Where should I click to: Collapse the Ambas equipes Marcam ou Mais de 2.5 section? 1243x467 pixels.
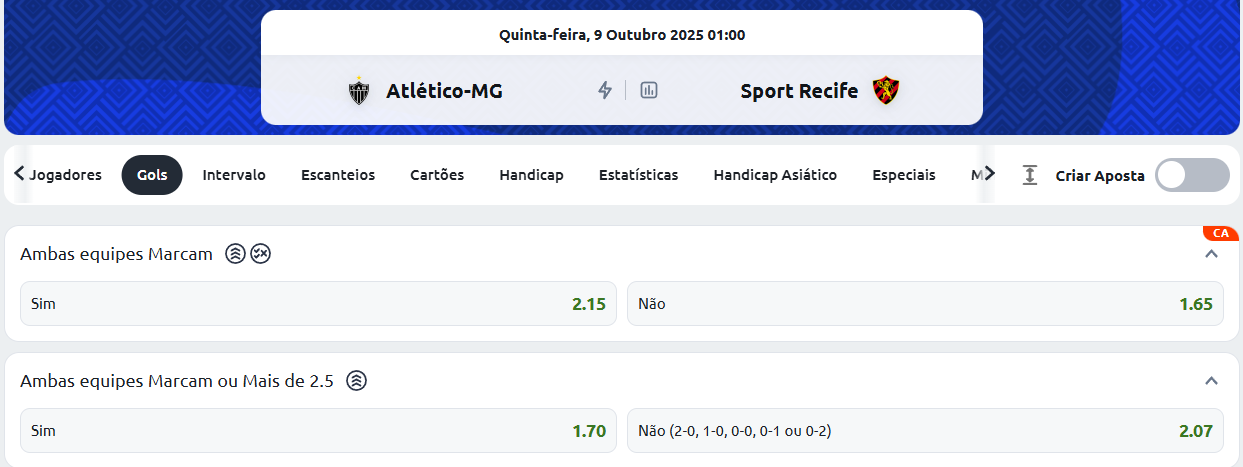(x=1212, y=381)
